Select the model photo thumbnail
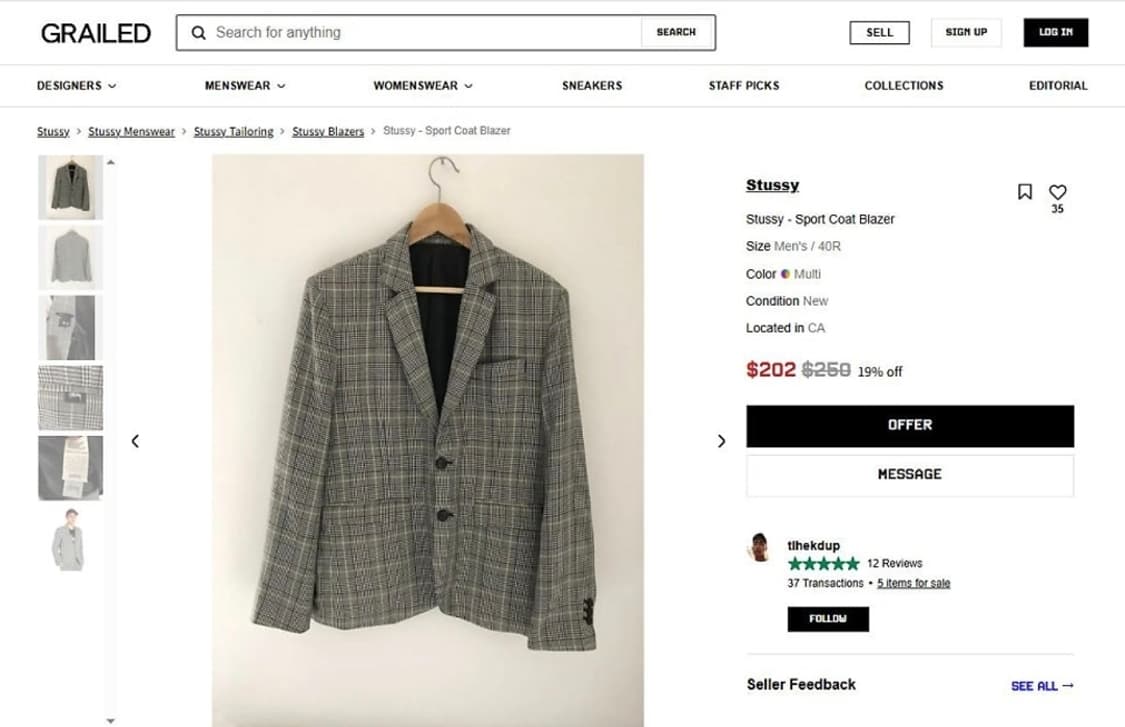 (70, 539)
